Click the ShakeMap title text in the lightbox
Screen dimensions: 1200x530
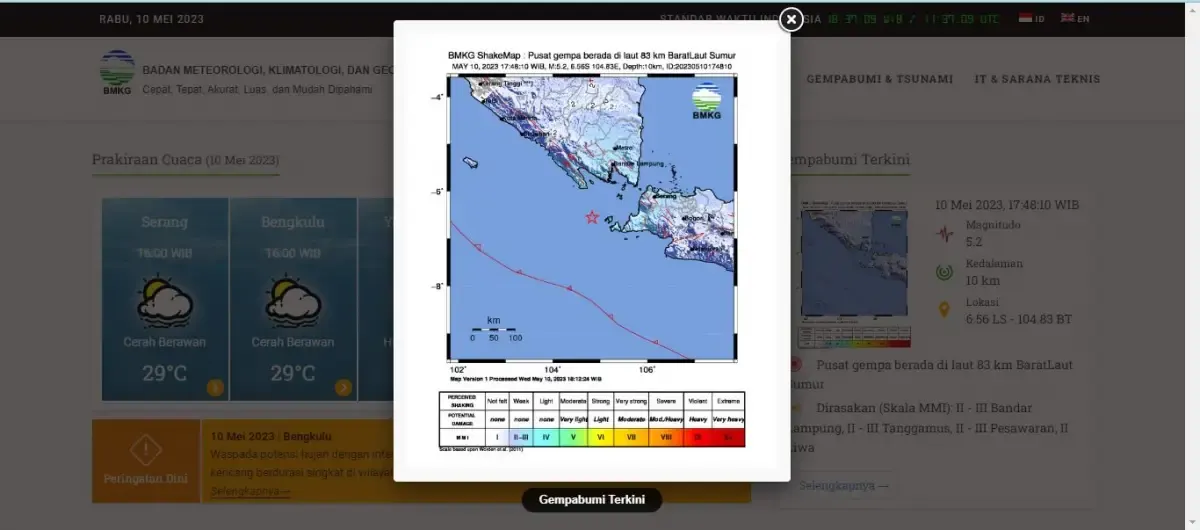pyautogui.click(x=591, y=56)
